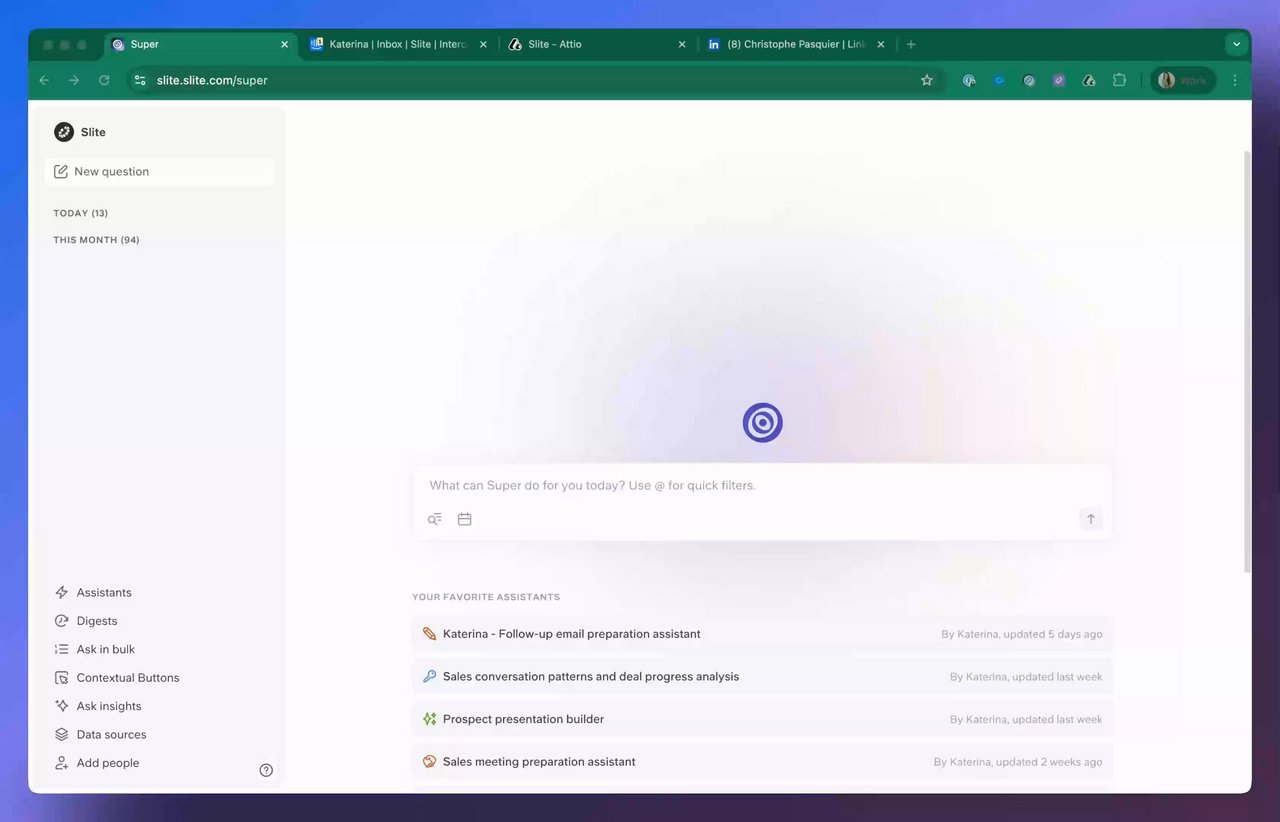
Task: Reload the page
Action: click(x=104, y=80)
